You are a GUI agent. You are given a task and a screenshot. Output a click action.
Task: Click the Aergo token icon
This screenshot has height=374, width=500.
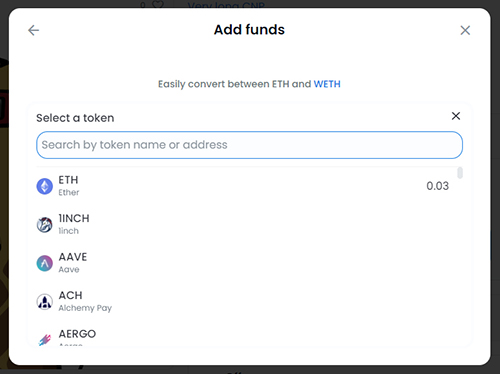click(x=44, y=340)
